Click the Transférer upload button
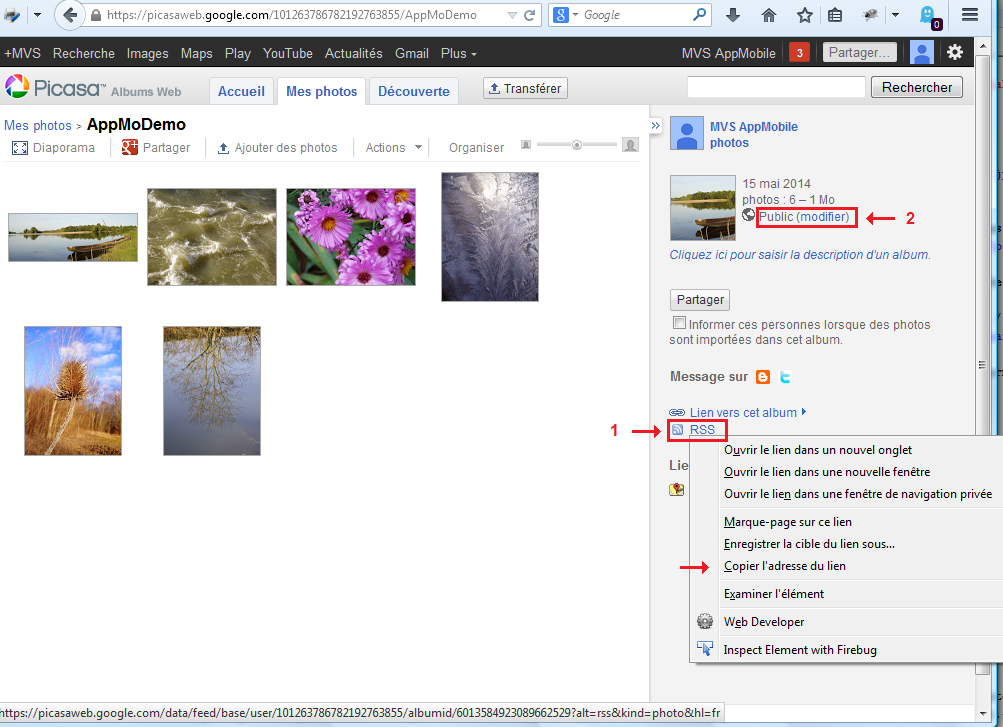 (x=525, y=89)
